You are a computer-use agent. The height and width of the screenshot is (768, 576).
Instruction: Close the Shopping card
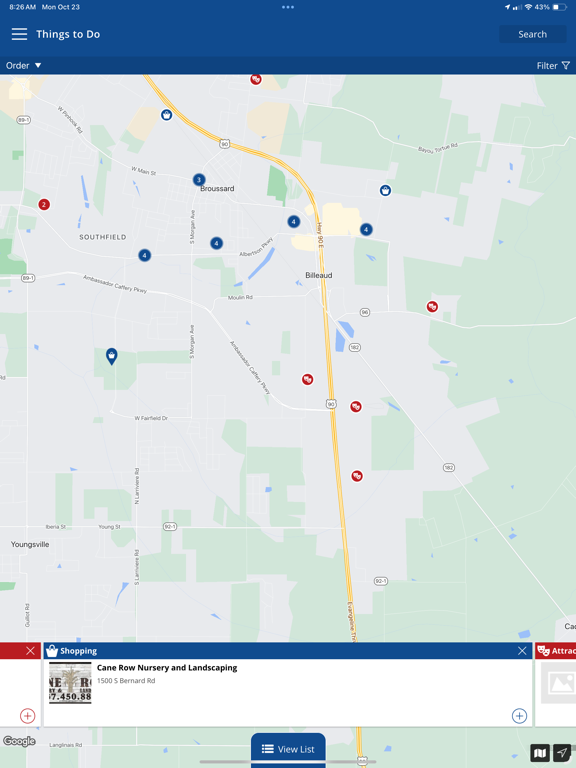pos(522,650)
